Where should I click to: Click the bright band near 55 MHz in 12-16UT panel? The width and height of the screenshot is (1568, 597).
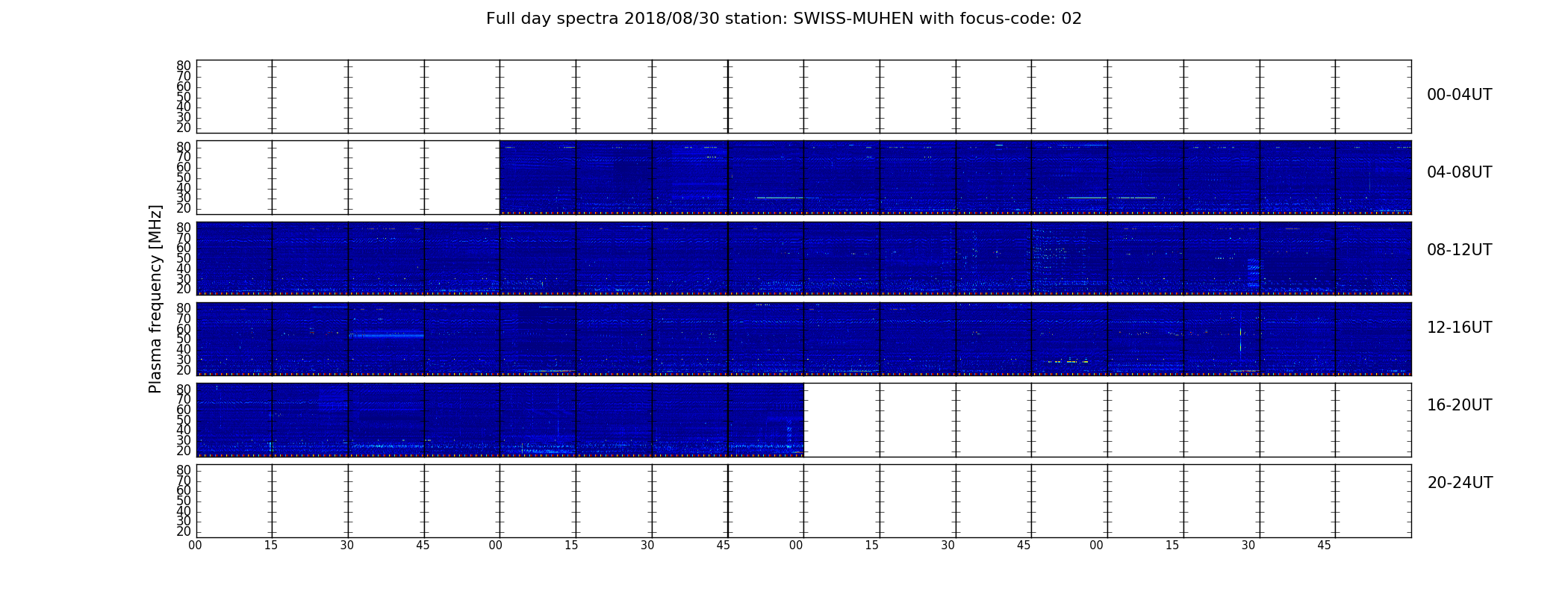click(386, 335)
